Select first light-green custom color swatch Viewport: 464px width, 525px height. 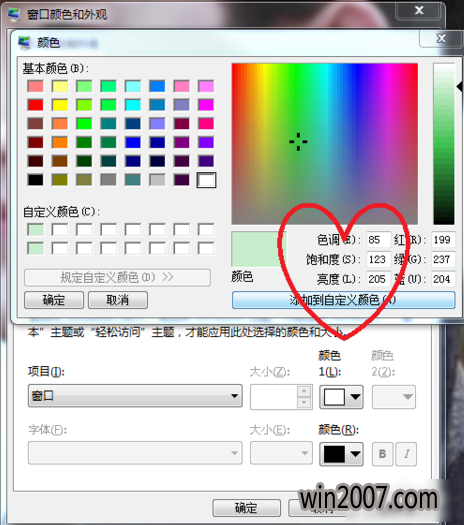[x=35, y=230]
